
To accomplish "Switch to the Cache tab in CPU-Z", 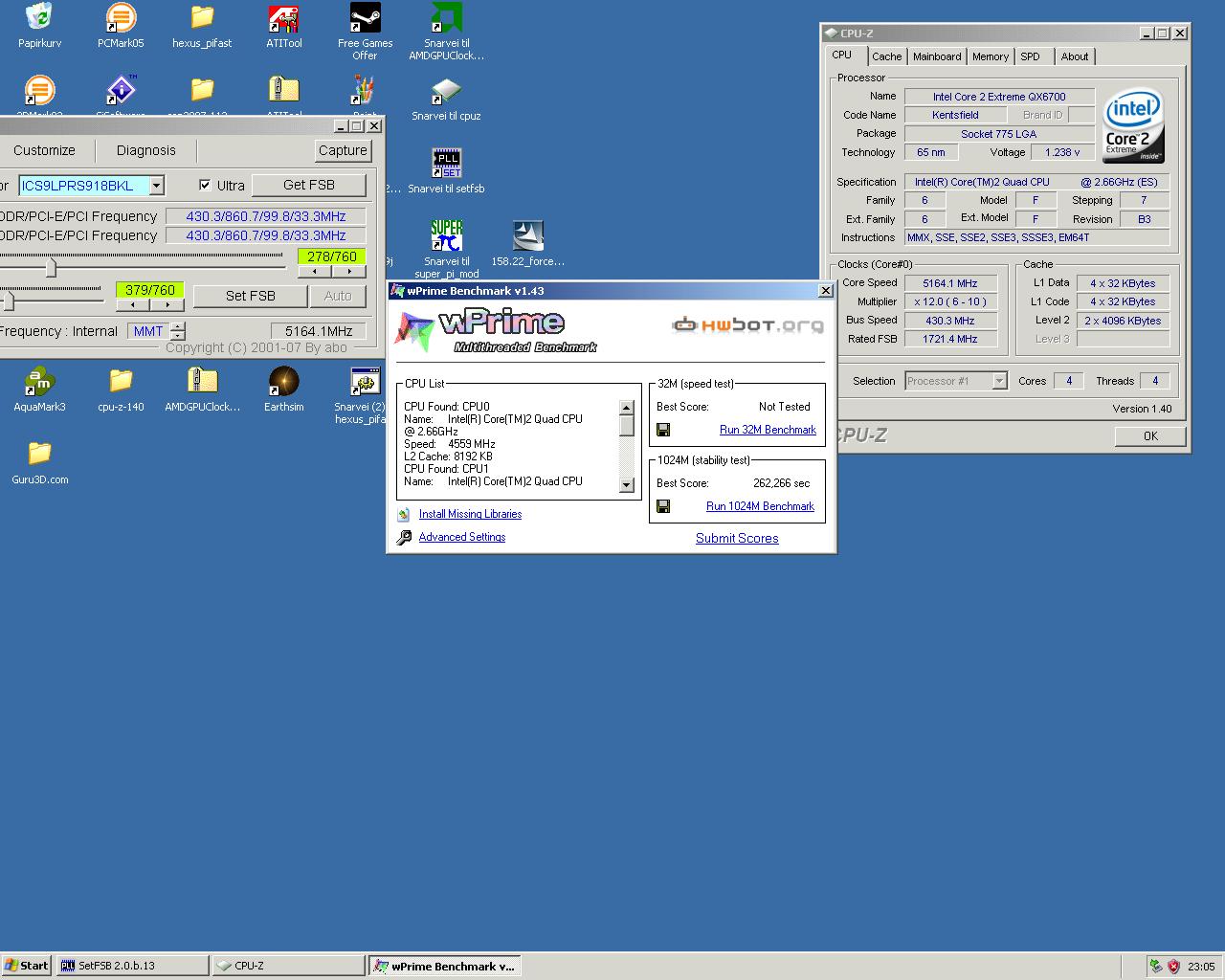I will 886,56.
